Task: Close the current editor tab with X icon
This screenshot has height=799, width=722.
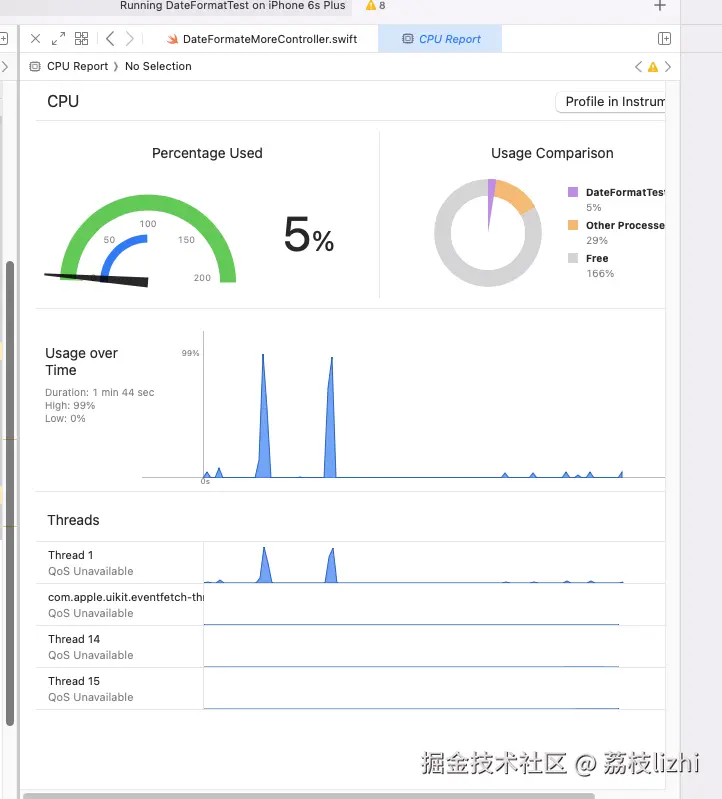Action: pos(35,39)
